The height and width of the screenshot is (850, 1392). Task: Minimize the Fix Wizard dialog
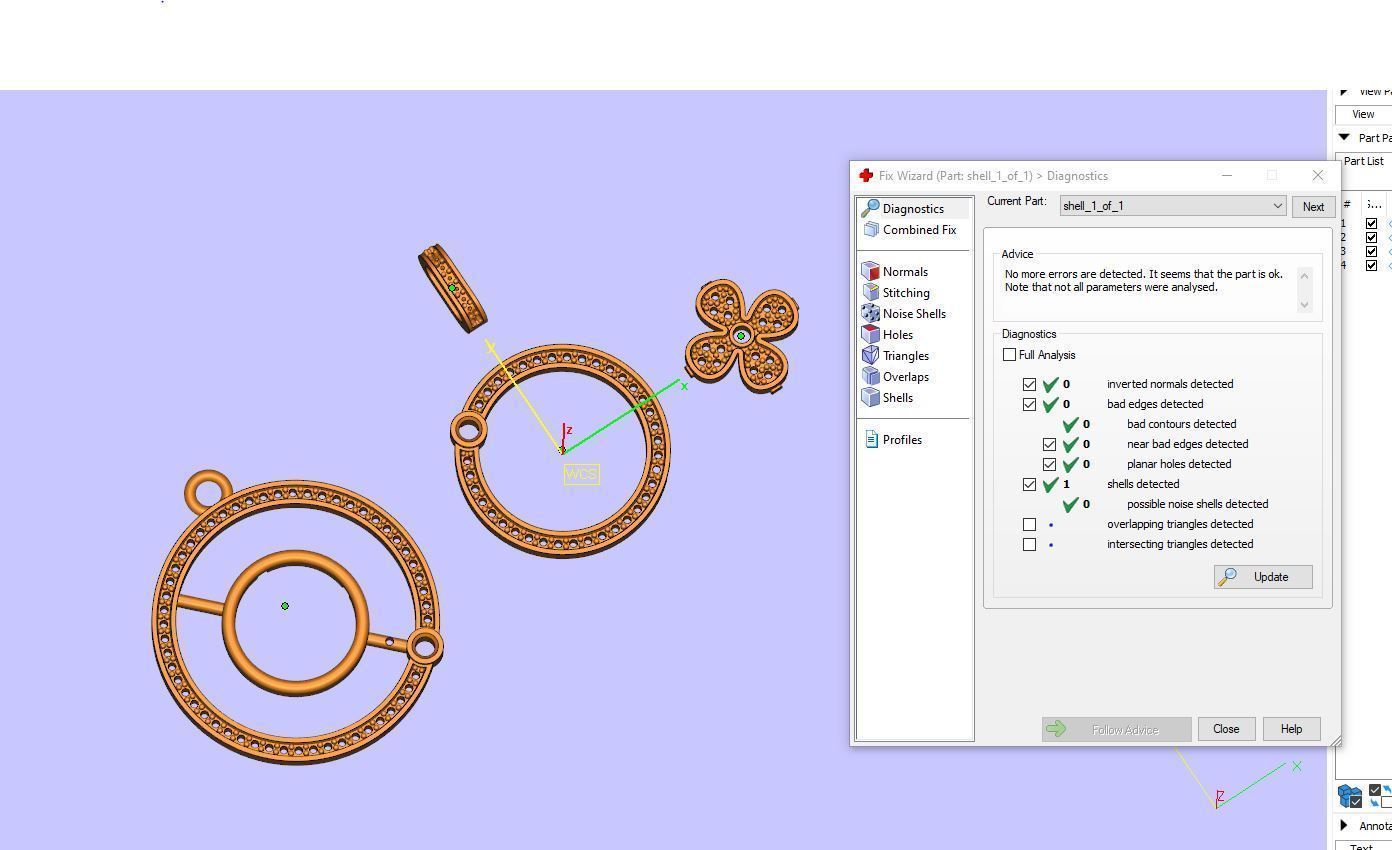pyautogui.click(x=1226, y=176)
